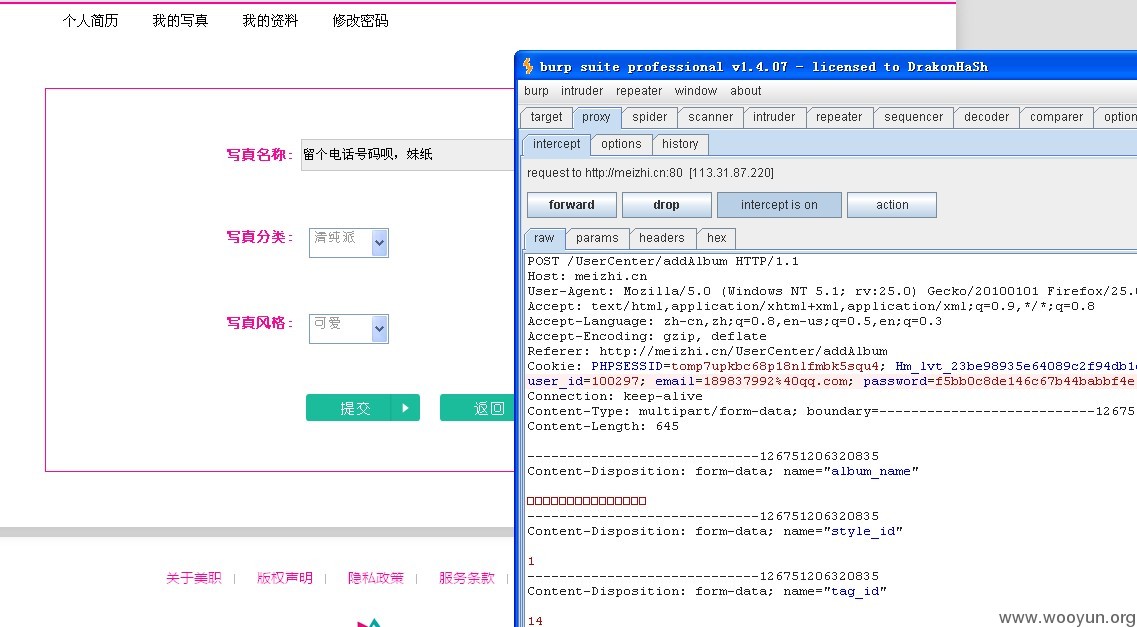Submit the form with 提交 button
Screen dimensions: 1137x627
coord(363,408)
